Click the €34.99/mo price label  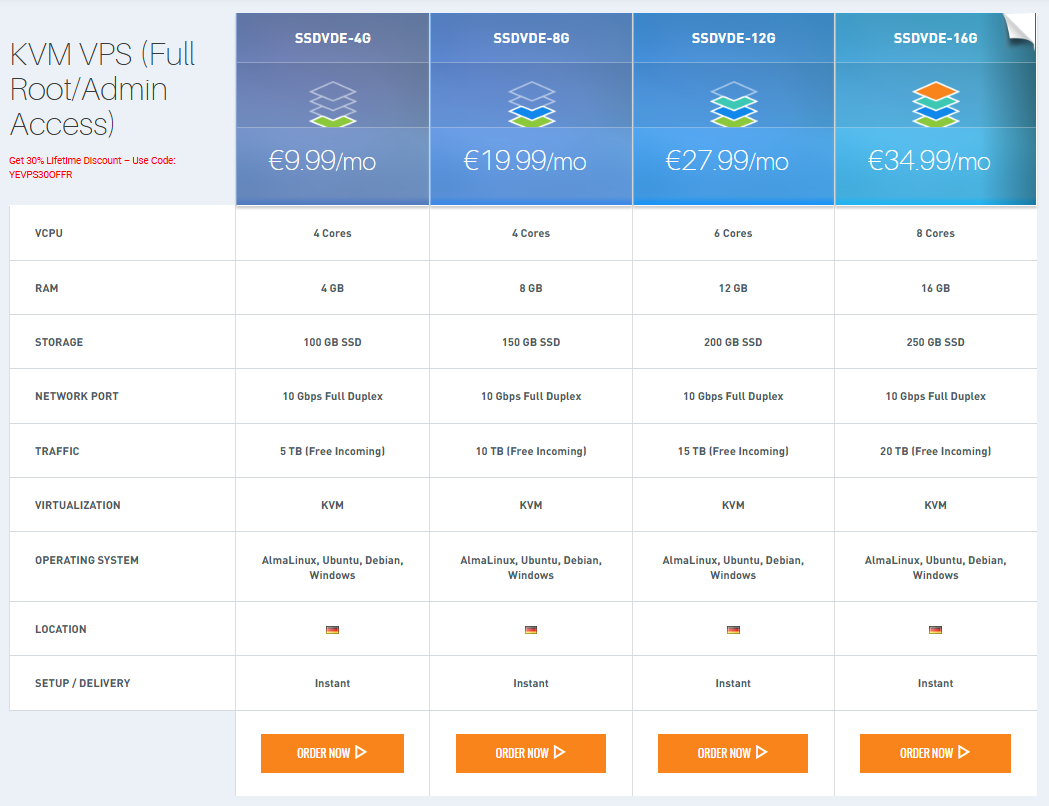click(929, 161)
